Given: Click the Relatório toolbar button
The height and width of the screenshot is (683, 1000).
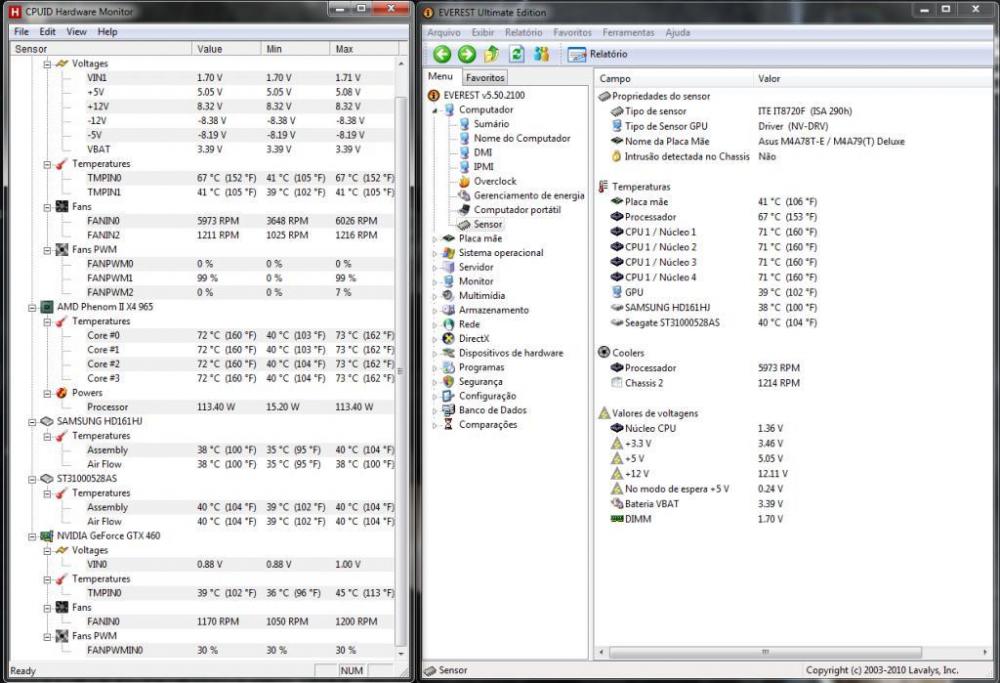Looking at the screenshot, I should (598, 54).
